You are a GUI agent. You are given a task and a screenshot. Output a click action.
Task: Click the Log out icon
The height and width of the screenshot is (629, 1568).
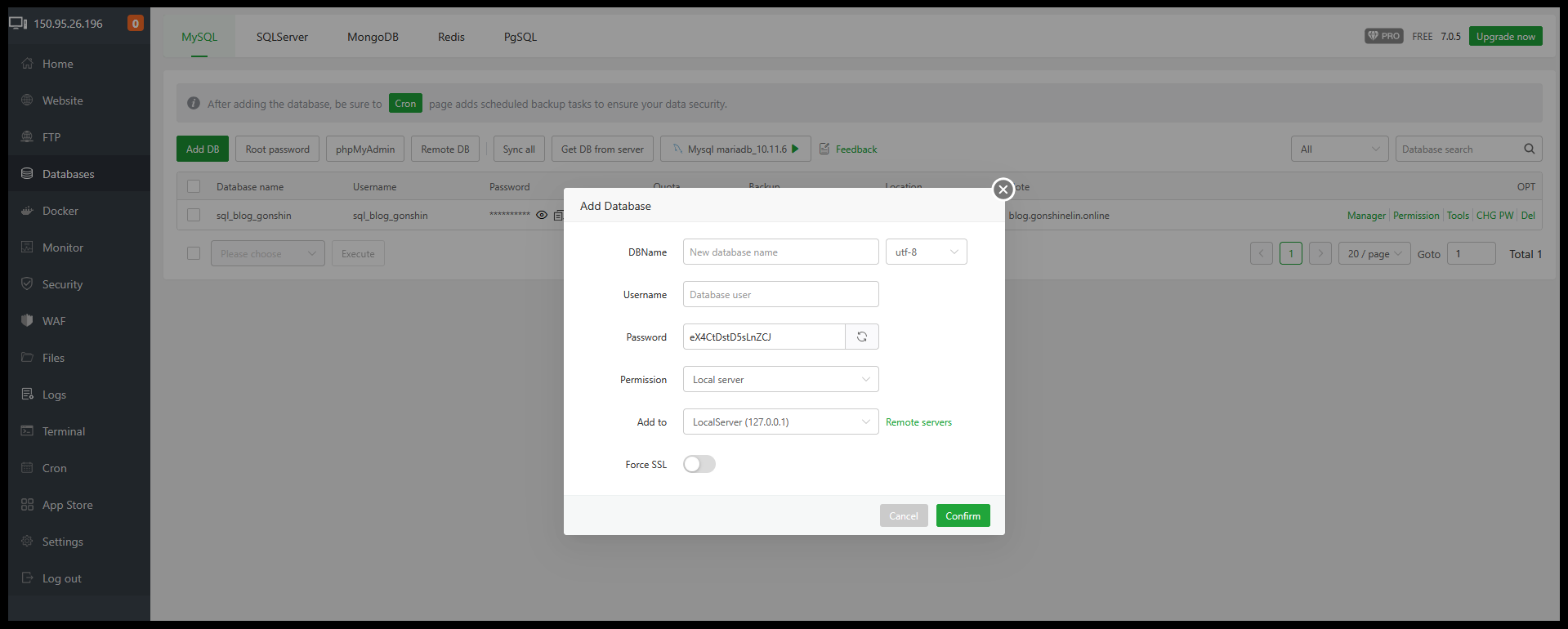pos(27,578)
